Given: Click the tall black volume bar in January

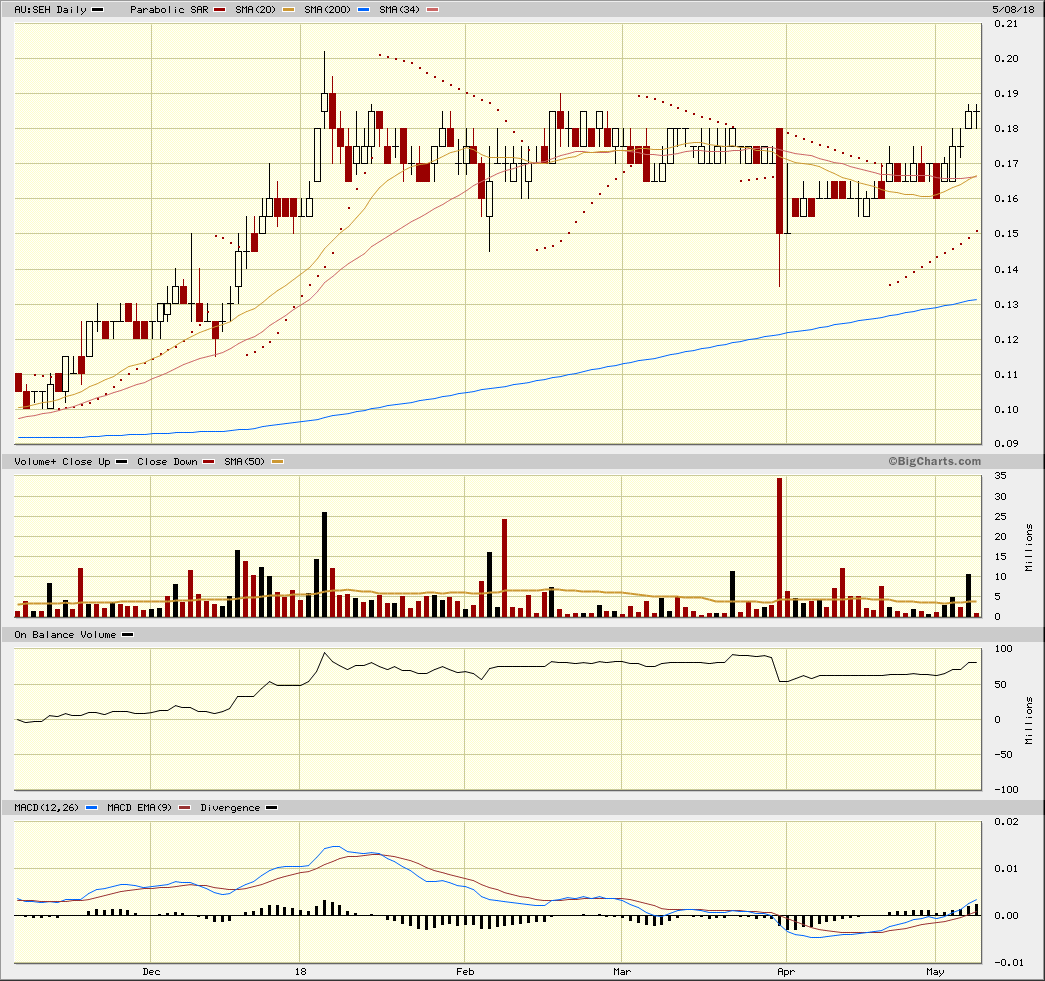Looking at the screenshot, I should click(x=325, y=564).
